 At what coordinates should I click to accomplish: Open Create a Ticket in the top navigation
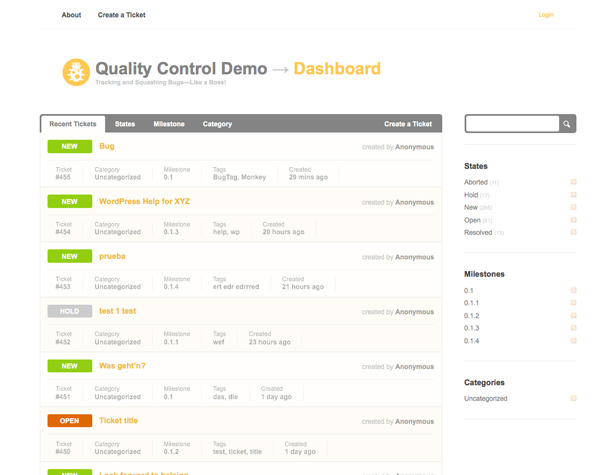pos(122,15)
